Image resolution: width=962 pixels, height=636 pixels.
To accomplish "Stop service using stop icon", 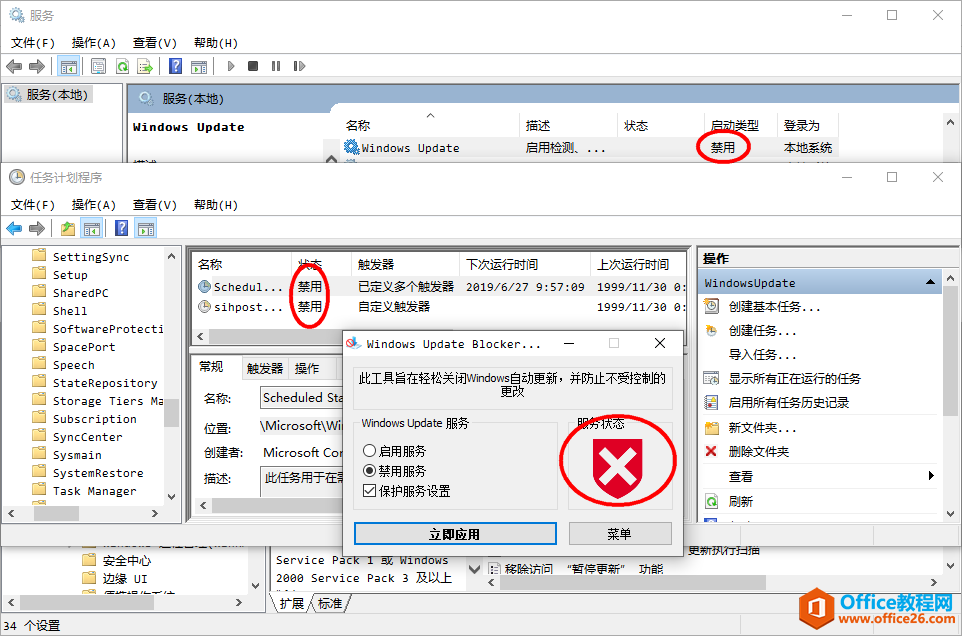I will pos(253,66).
